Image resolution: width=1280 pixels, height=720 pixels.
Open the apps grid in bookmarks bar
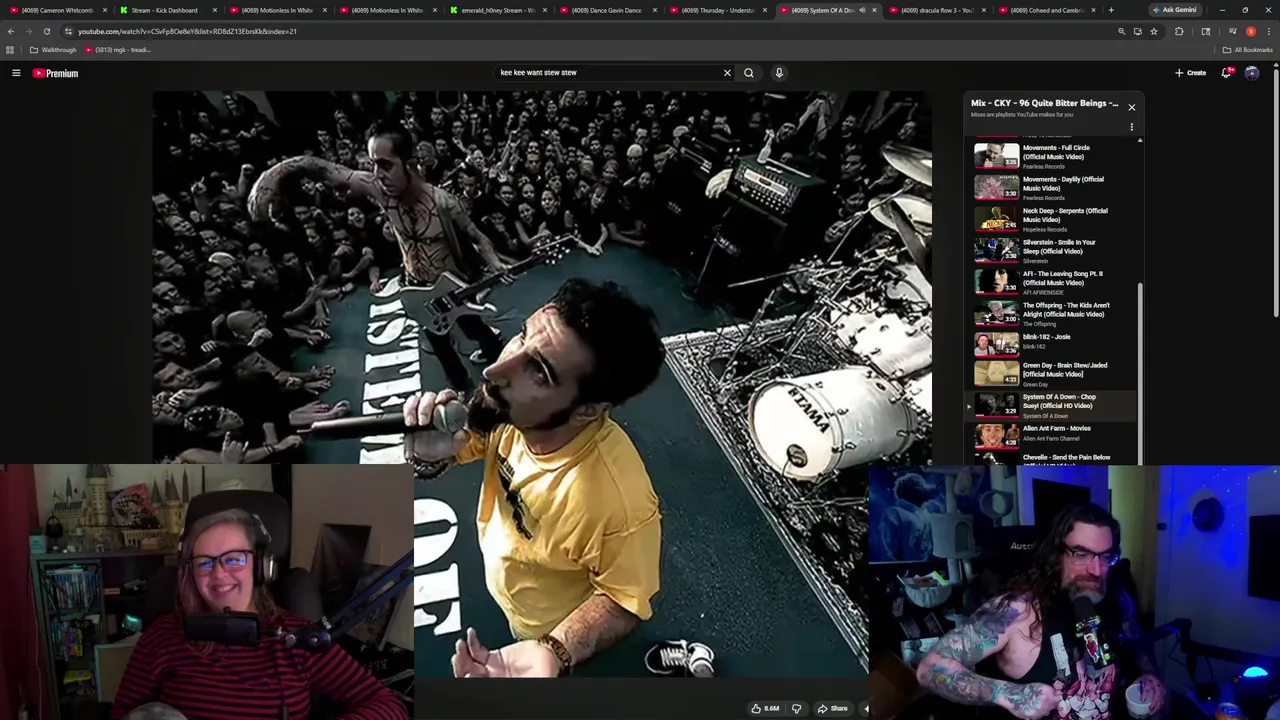pos(10,50)
